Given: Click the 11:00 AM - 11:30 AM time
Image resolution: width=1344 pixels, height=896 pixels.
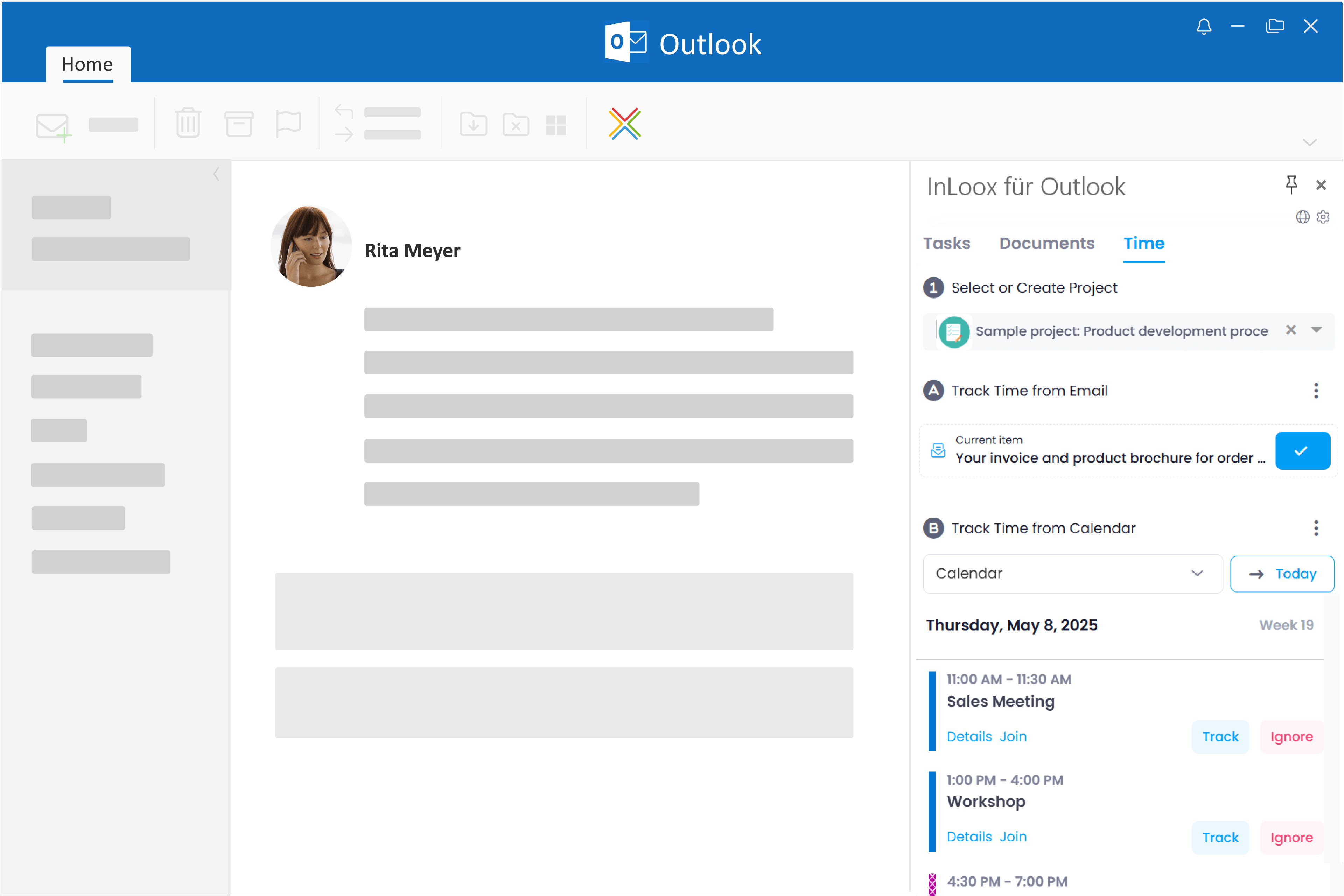Looking at the screenshot, I should (x=1009, y=679).
